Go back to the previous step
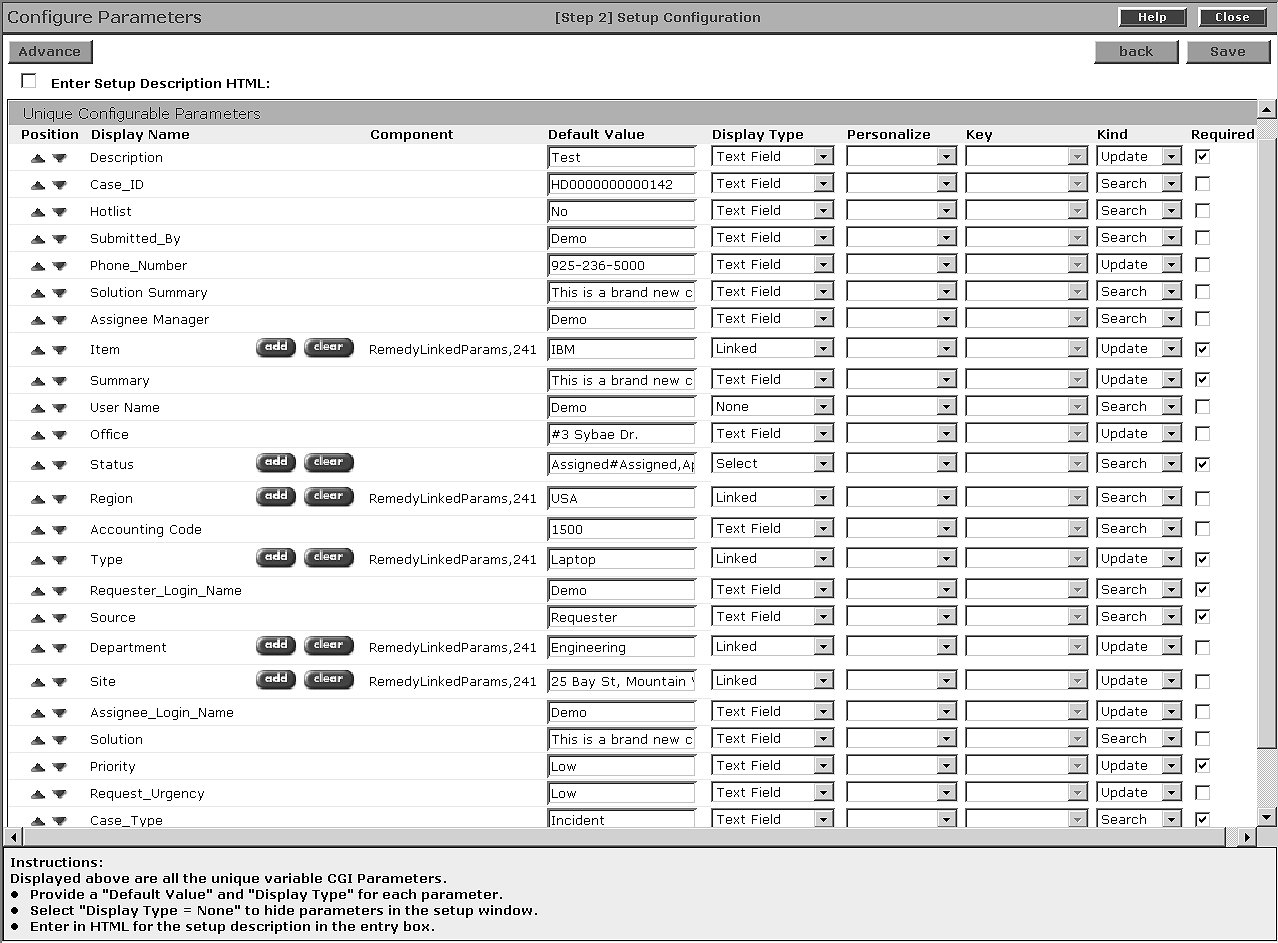 click(1136, 52)
